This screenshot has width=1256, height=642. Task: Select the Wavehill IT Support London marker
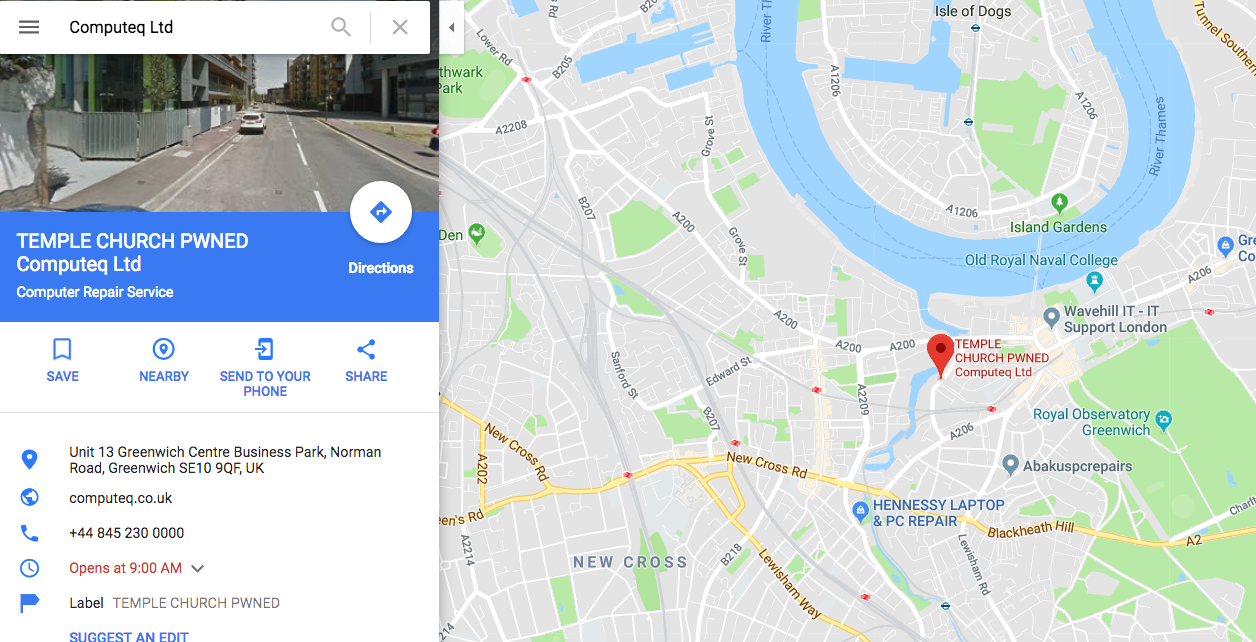pyautogui.click(x=1051, y=317)
